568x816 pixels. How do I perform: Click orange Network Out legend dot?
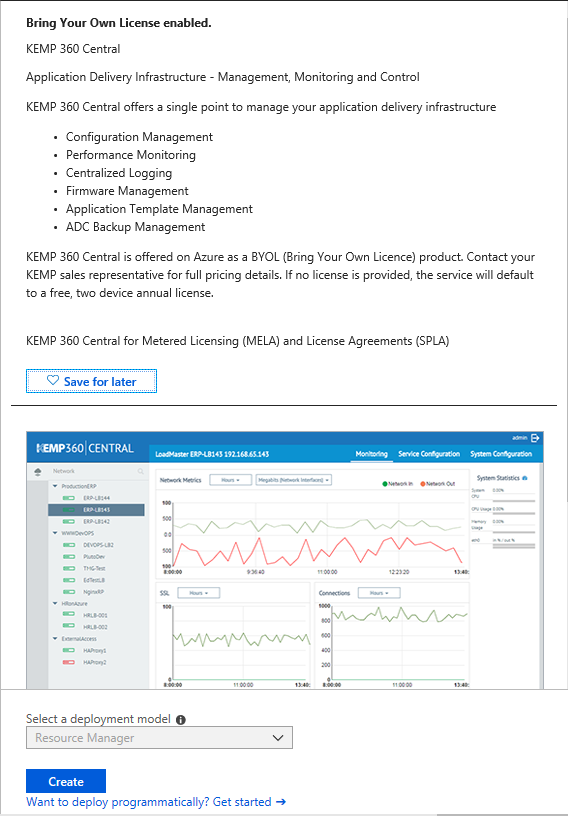(422, 484)
